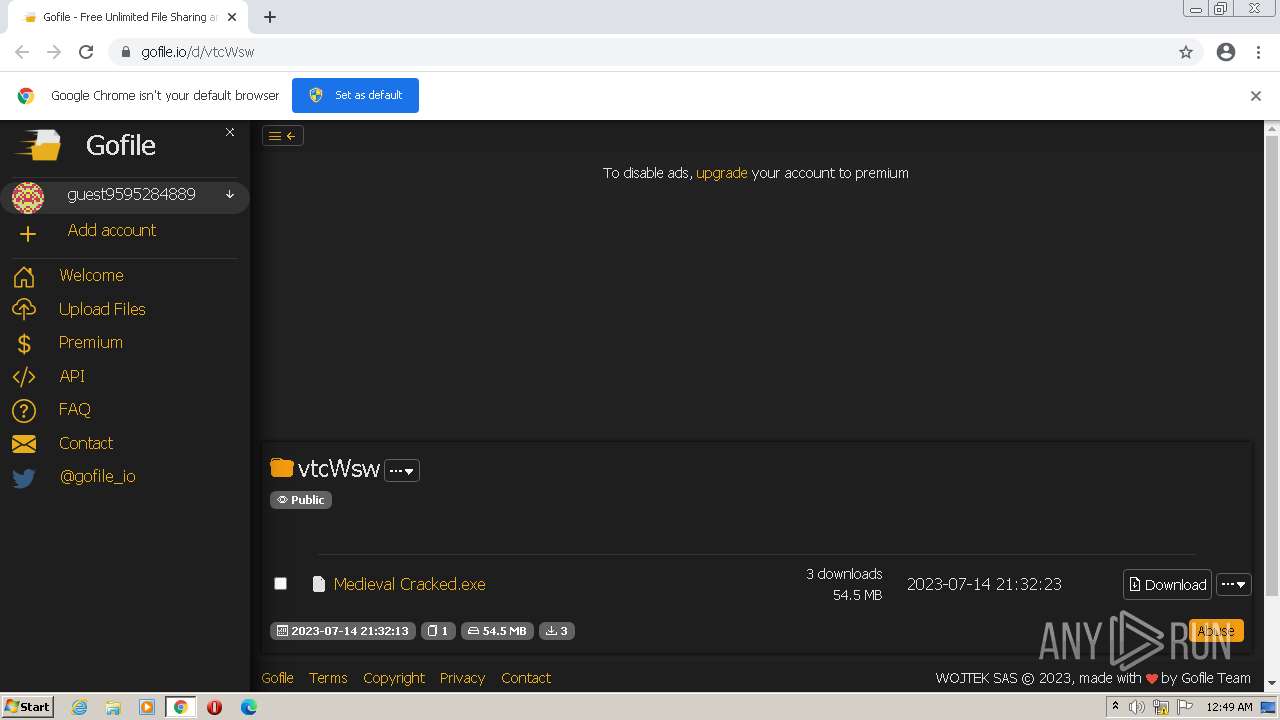
Task: Bookmark this page with the star icon
Action: click(x=1186, y=52)
